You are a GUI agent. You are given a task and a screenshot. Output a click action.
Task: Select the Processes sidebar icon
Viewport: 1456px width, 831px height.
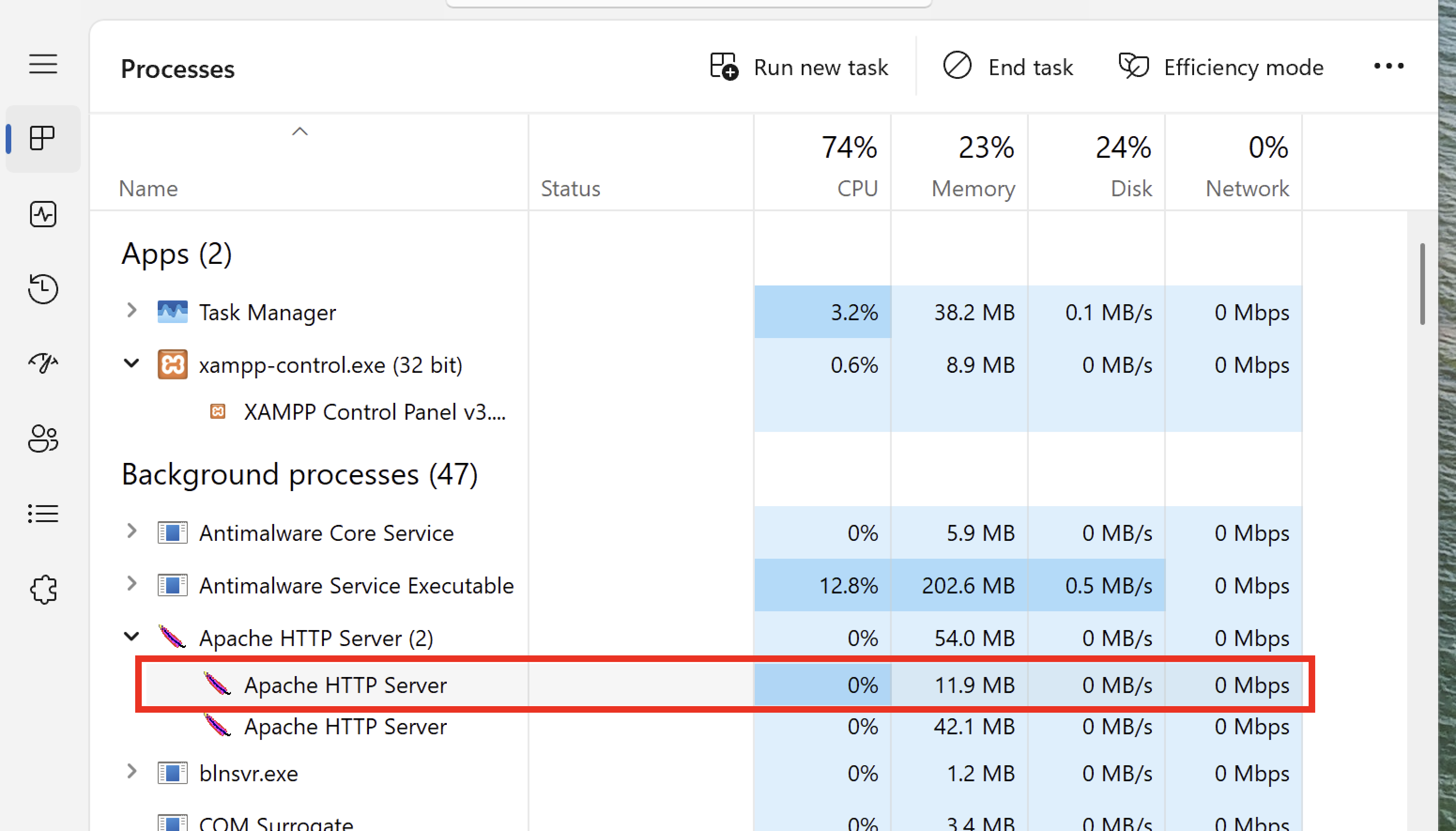coord(43,138)
